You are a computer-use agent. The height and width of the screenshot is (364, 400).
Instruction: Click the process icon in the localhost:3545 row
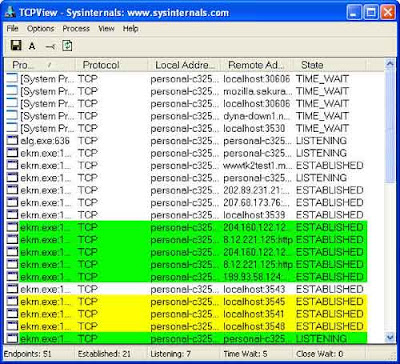(x=12, y=301)
